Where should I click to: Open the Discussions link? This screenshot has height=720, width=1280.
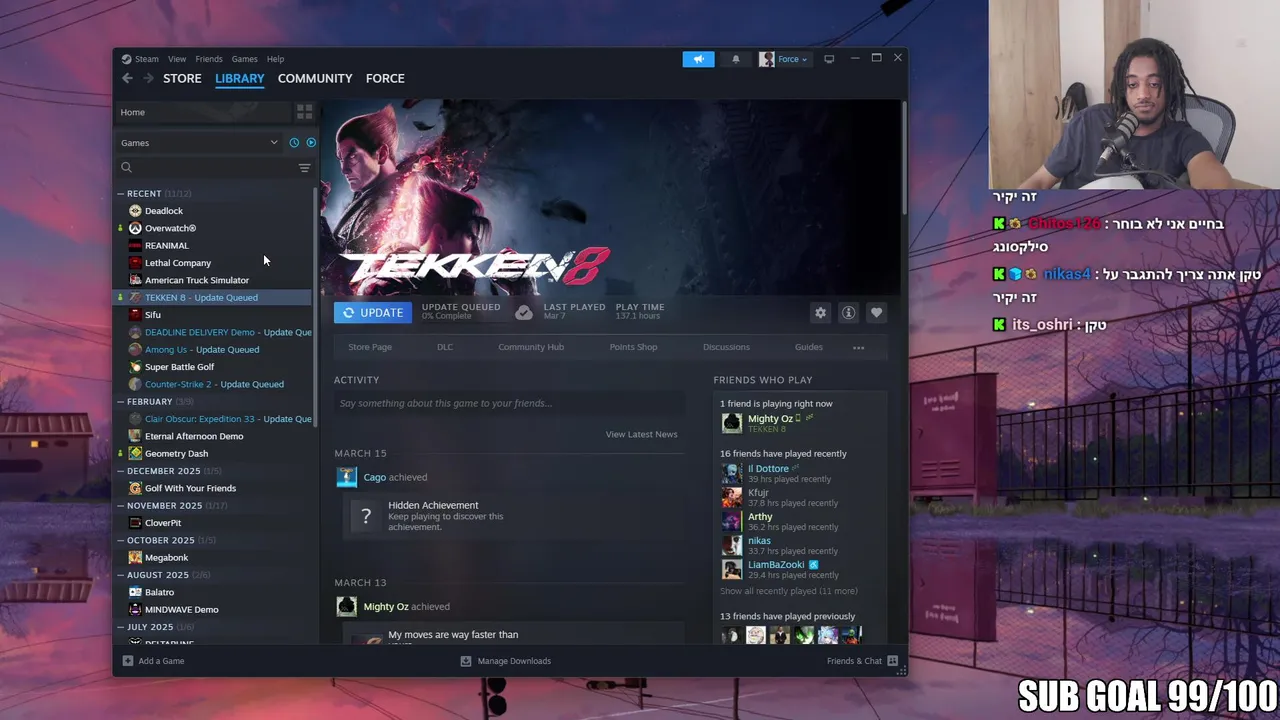point(726,347)
